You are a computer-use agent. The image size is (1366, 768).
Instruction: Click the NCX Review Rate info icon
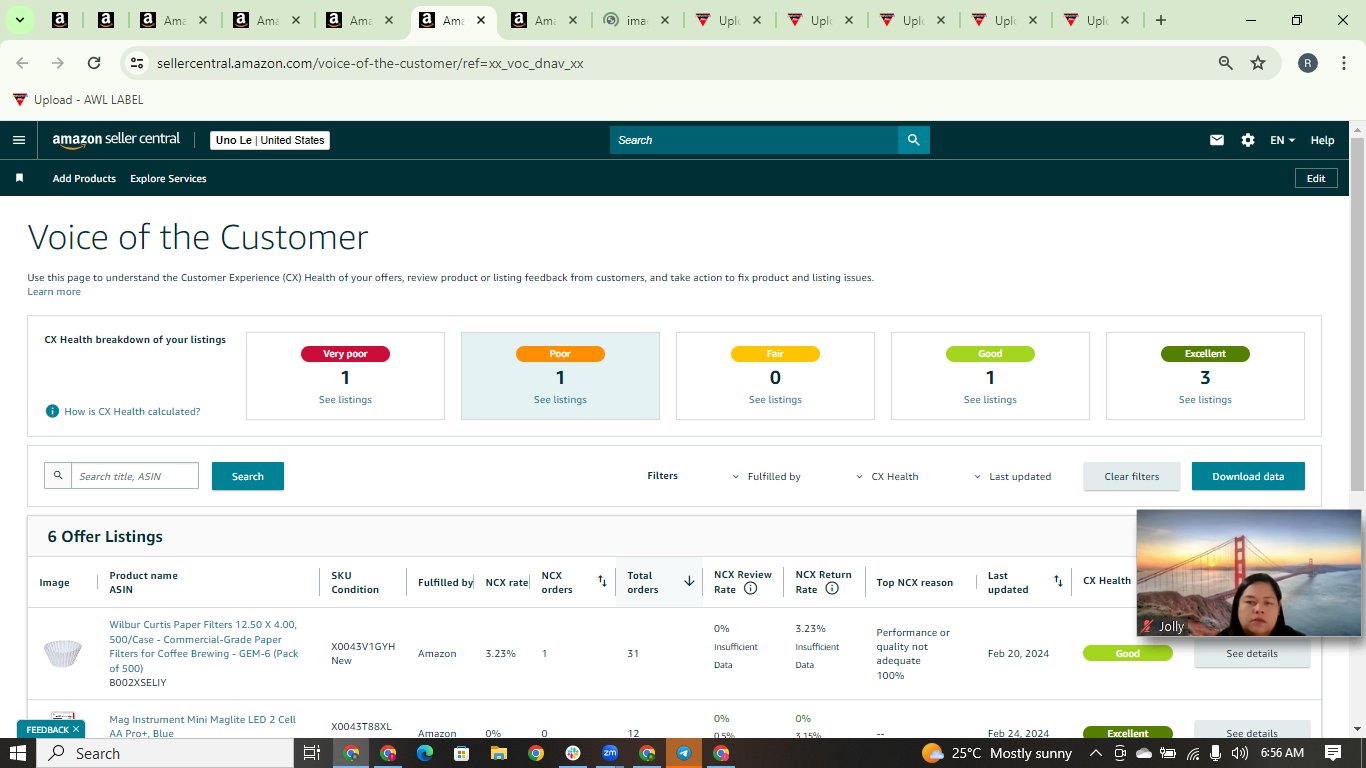tap(750, 589)
